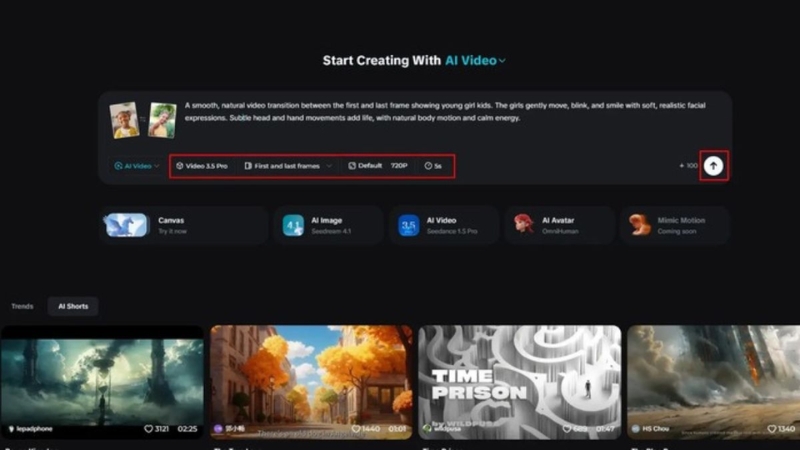800x450 pixels.
Task: Click the swap arrows between frame images
Action: tap(143, 119)
